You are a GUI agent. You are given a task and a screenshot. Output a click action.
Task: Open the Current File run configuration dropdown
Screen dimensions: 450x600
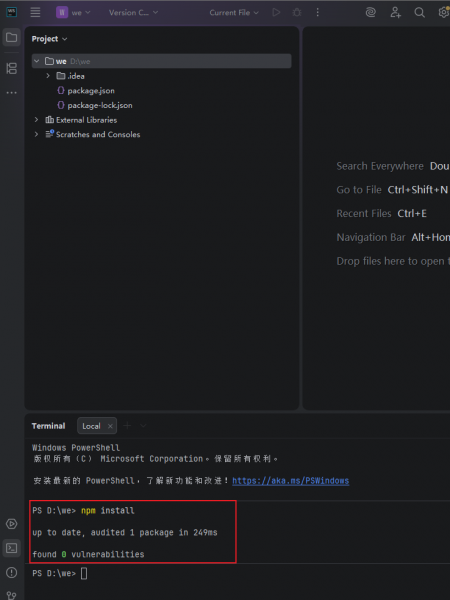coord(234,12)
